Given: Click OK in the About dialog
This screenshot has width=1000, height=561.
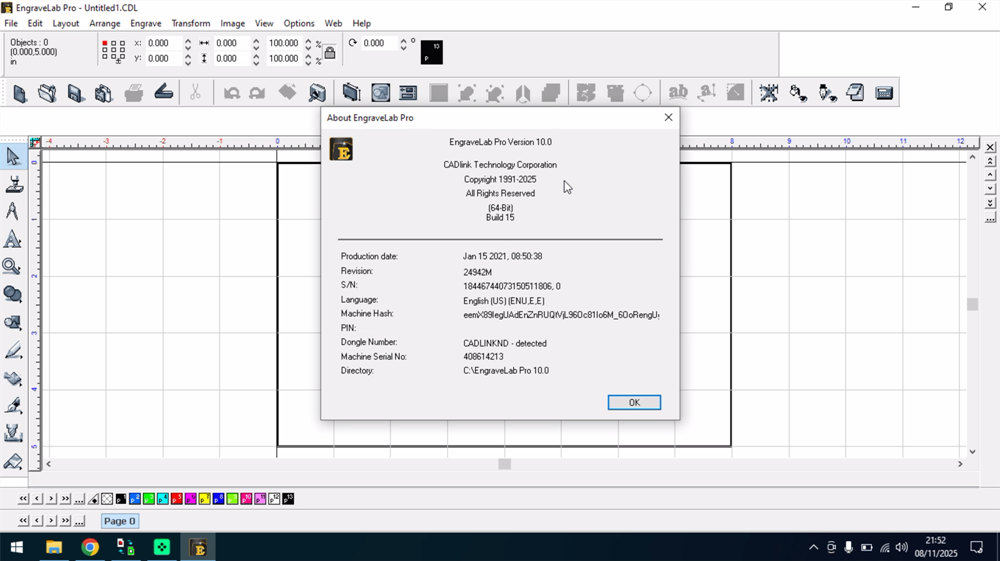Looking at the screenshot, I should tap(634, 402).
